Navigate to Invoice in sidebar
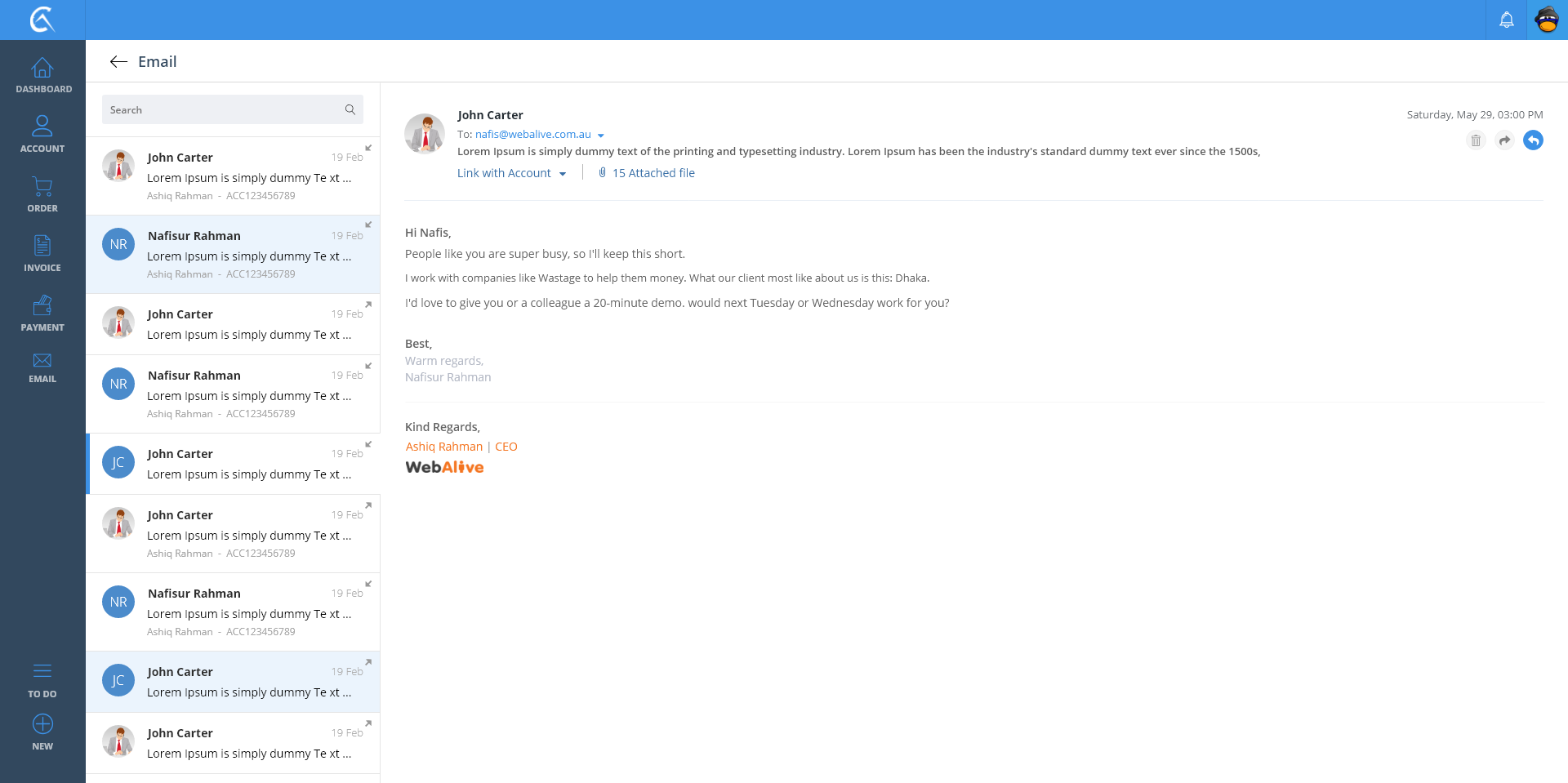This screenshot has width=1568, height=783. tap(42, 253)
